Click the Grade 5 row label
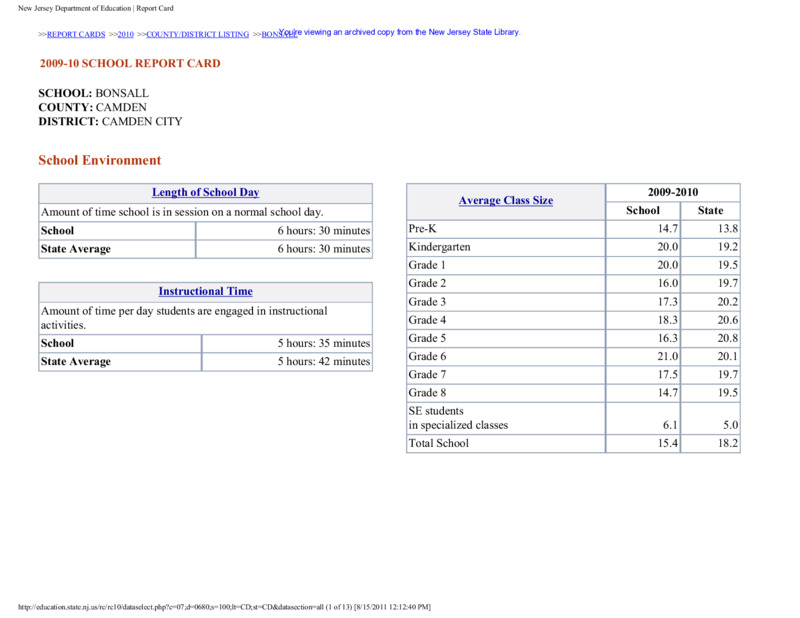 pos(427,338)
